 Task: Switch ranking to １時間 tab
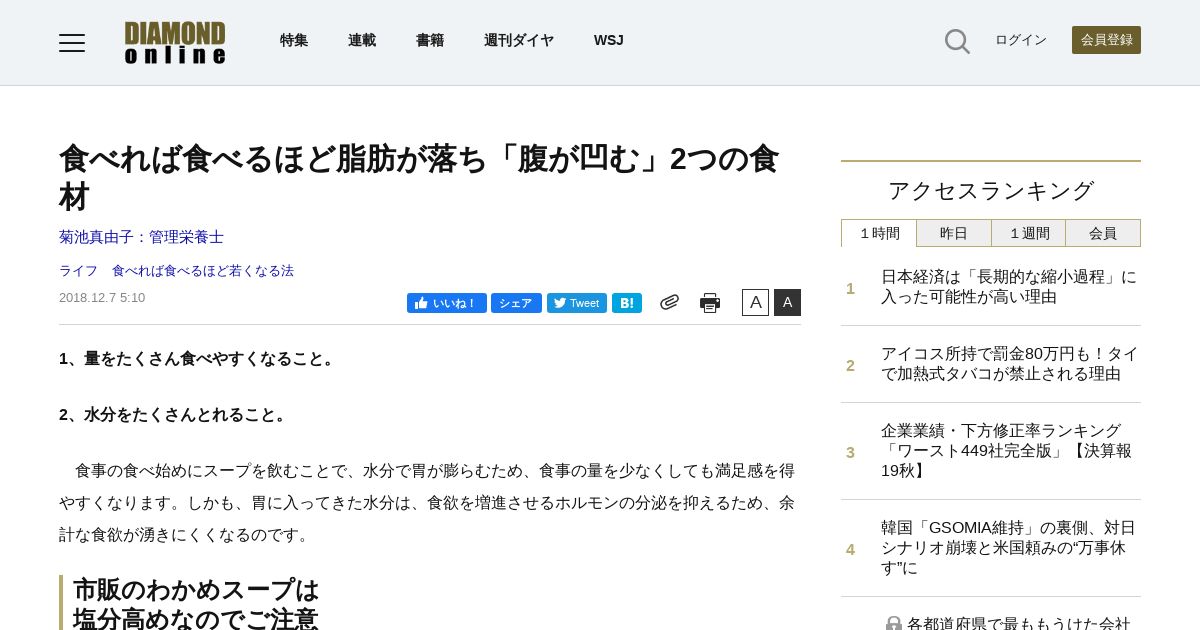879,233
